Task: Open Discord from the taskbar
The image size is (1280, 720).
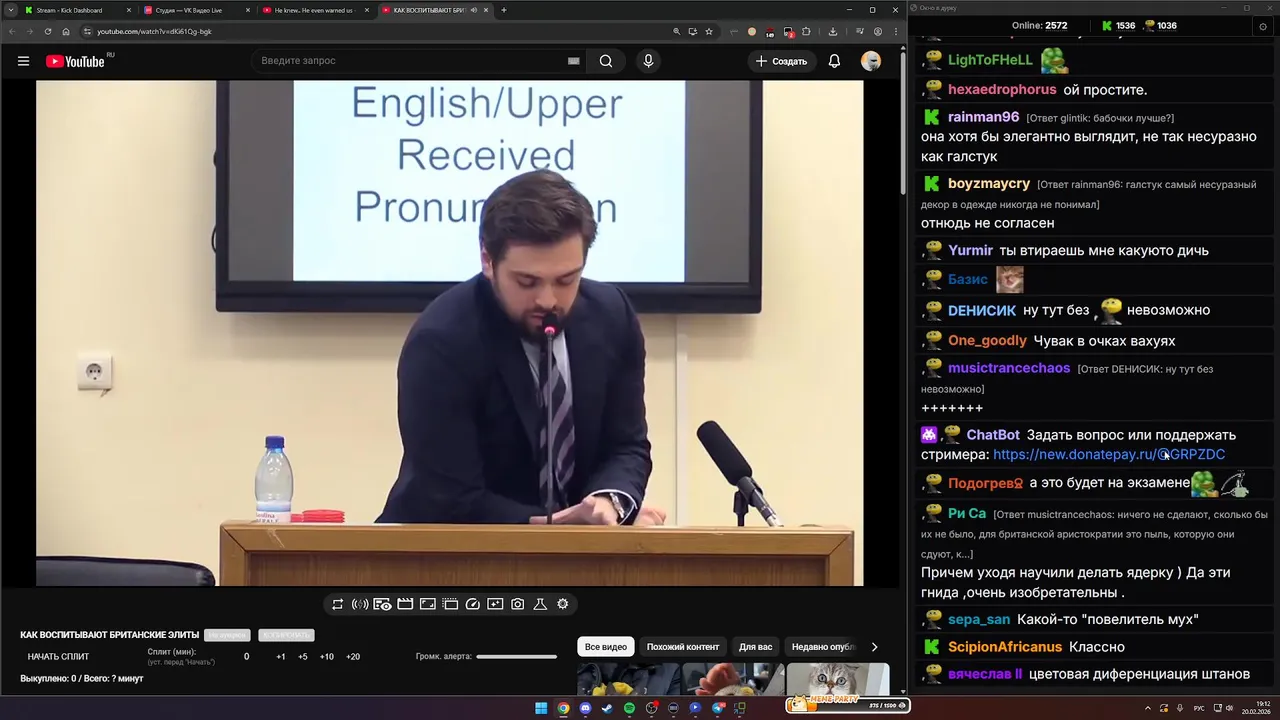Action: tap(585, 708)
